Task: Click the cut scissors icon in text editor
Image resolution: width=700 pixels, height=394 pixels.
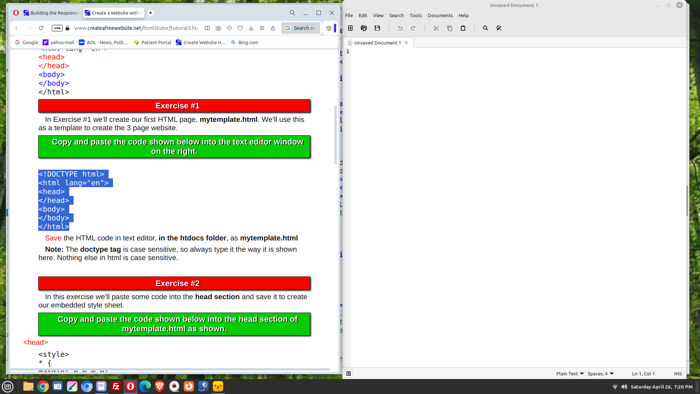Action: pos(436,28)
